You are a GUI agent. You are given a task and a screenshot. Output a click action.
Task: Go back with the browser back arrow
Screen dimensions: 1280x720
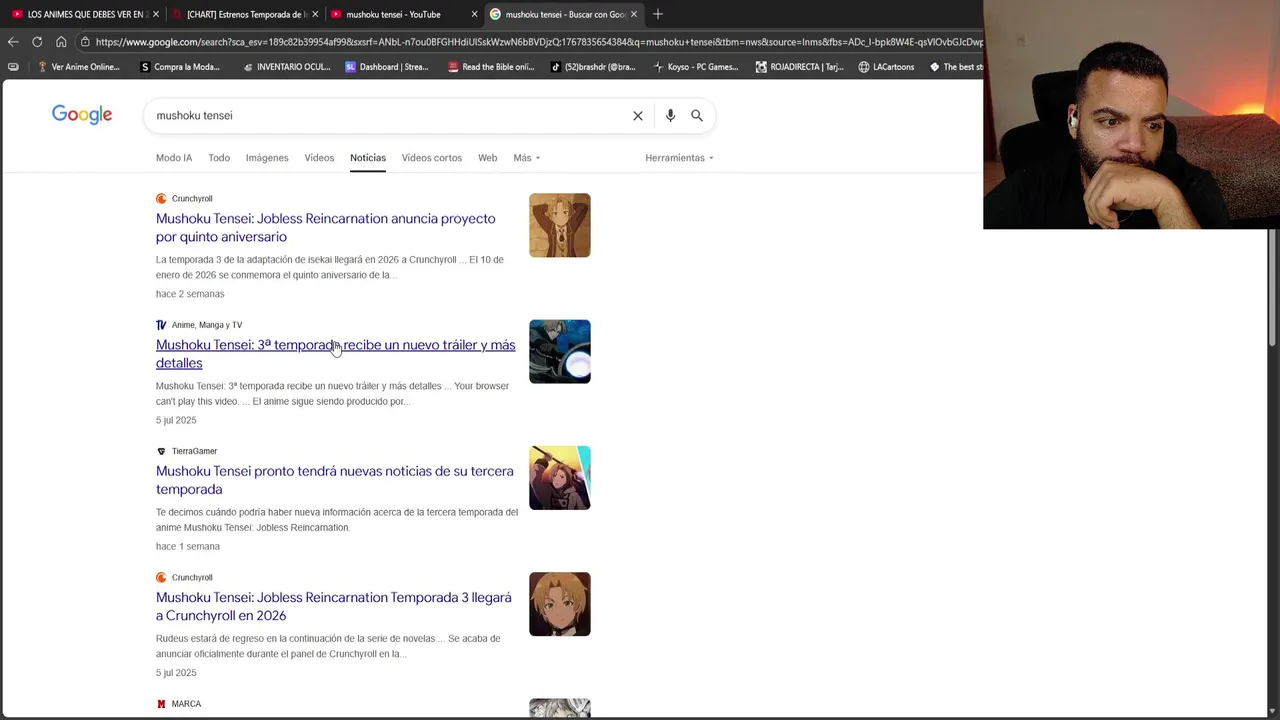coord(13,42)
